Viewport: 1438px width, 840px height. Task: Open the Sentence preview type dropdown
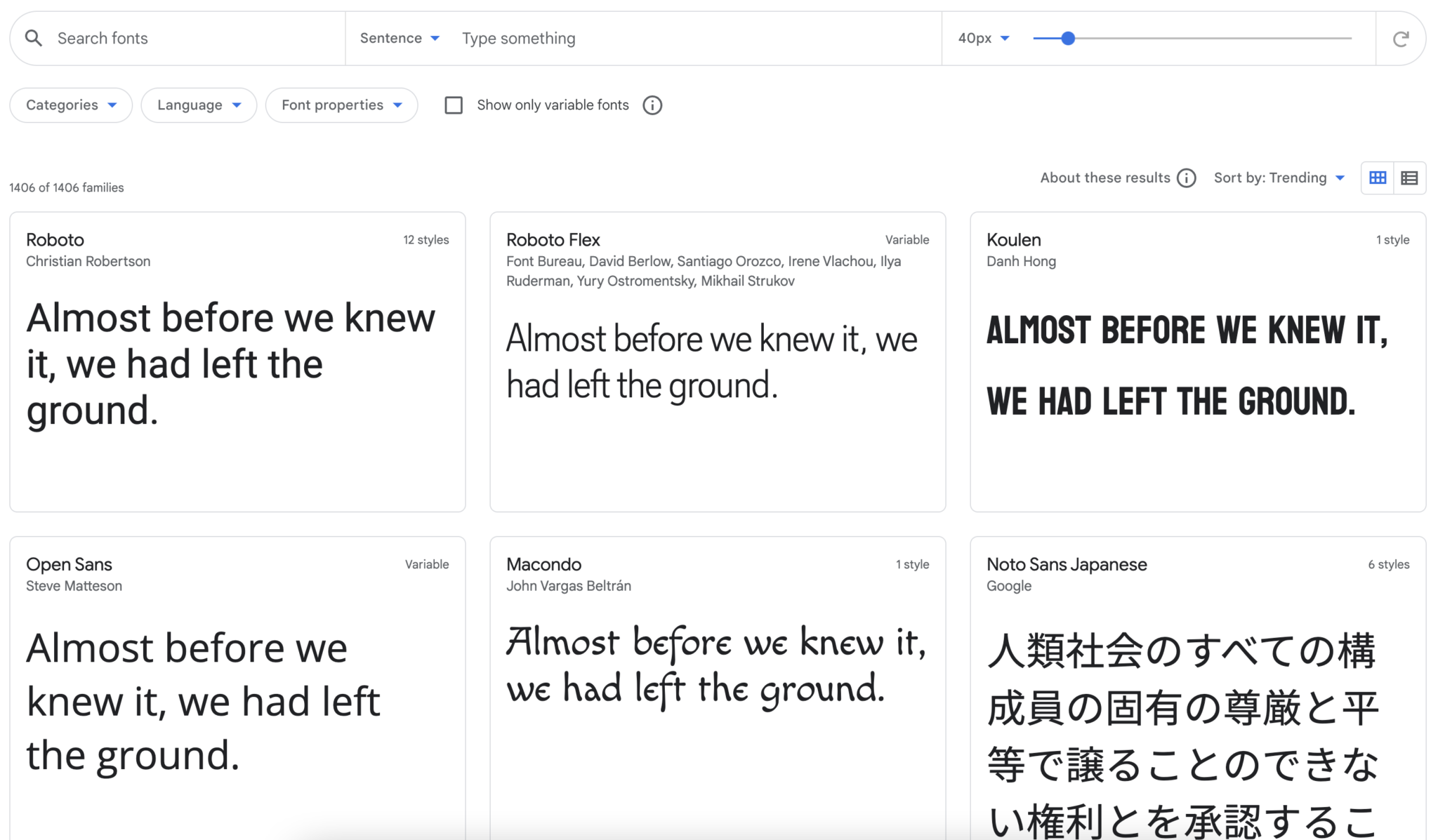pos(399,38)
